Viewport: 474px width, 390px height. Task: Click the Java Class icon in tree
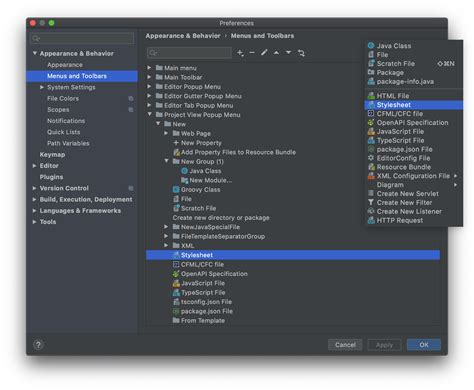(184, 171)
